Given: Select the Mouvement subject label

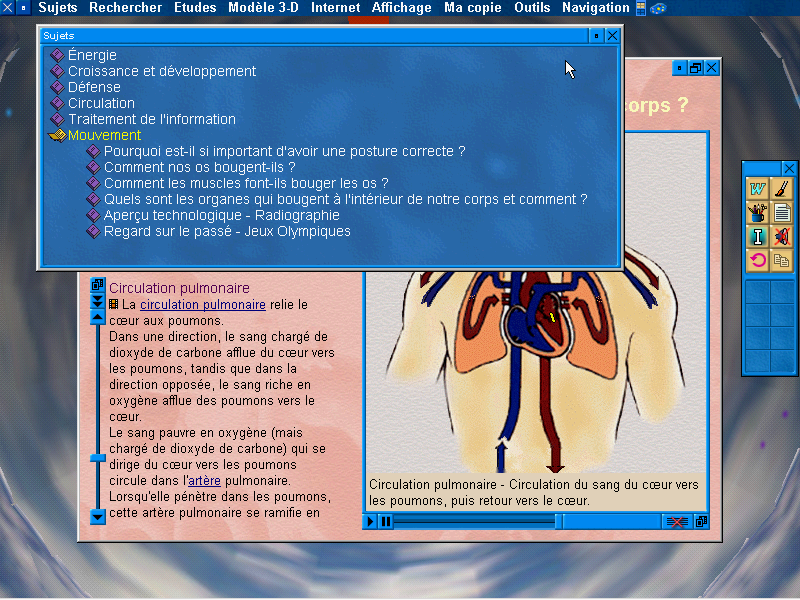Looking at the screenshot, I should [x=105, y=135].
